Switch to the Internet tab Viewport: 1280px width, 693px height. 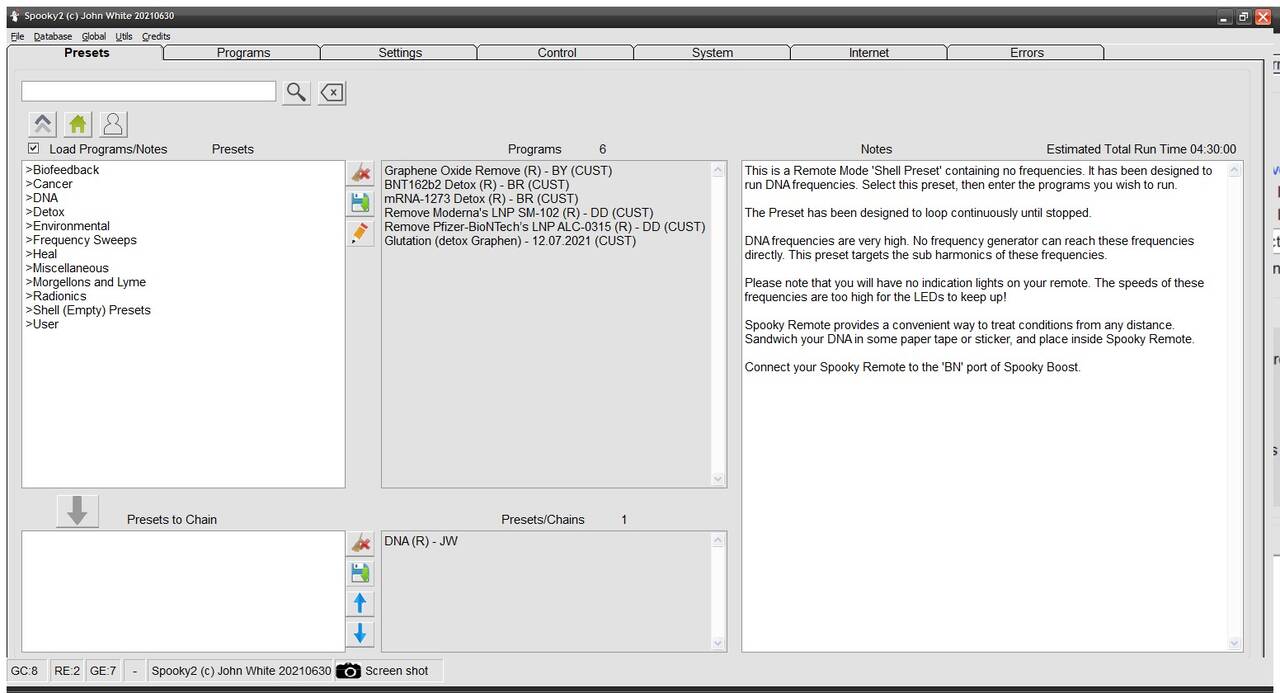click(869, 53)
